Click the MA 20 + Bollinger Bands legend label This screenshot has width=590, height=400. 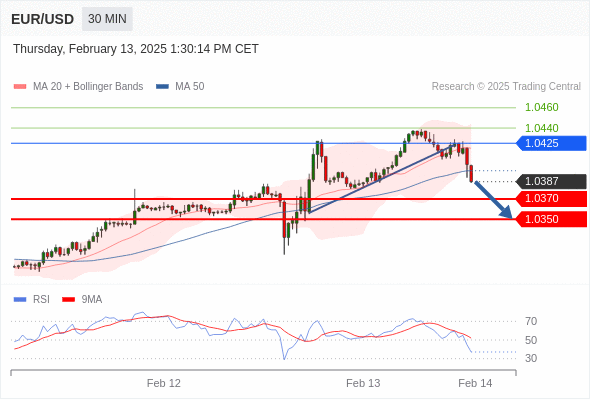(88, 87)
